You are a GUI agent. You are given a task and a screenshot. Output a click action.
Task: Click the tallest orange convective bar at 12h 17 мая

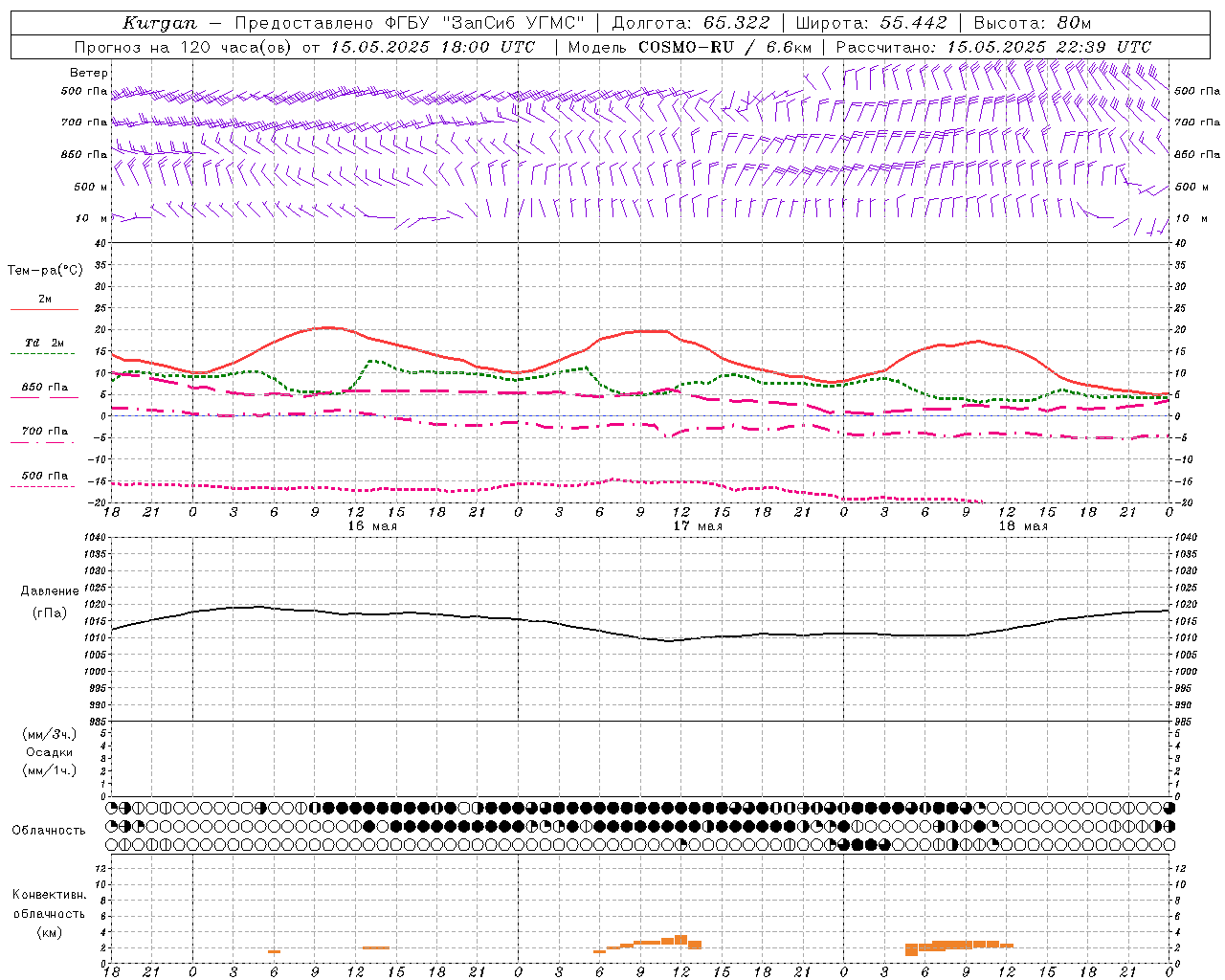click(x=680, y=940)
